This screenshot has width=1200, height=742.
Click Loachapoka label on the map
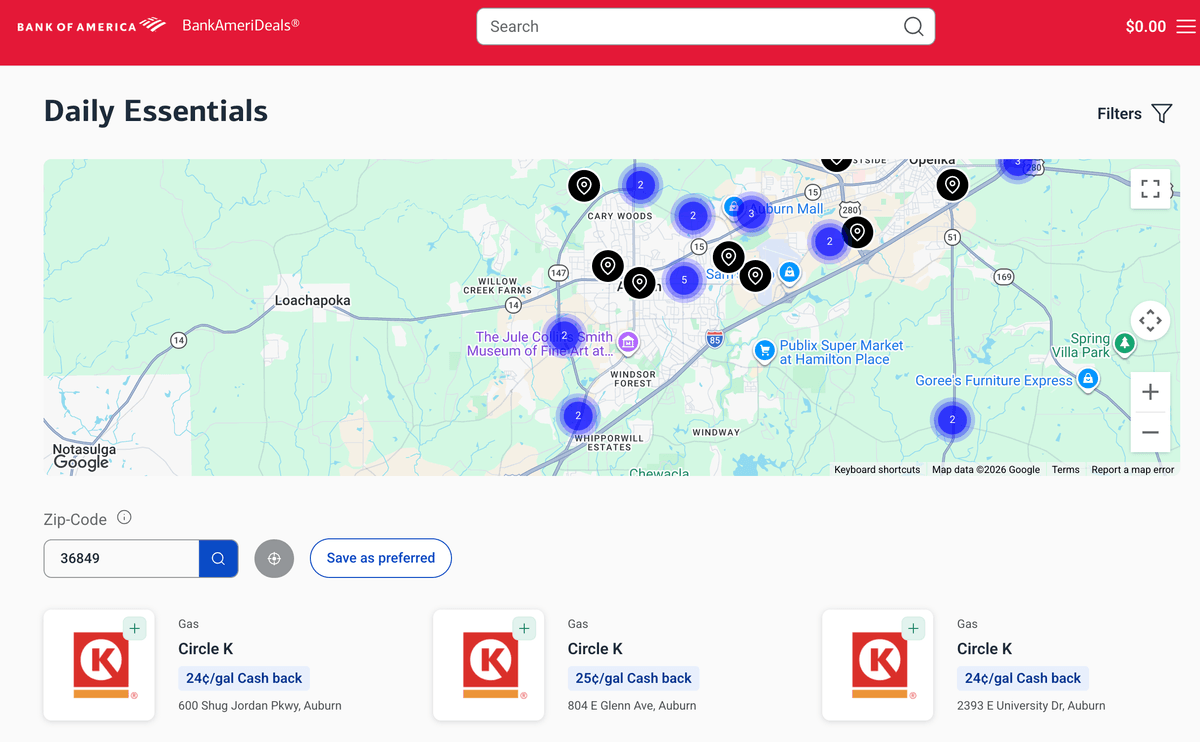(x=313, y=300)
